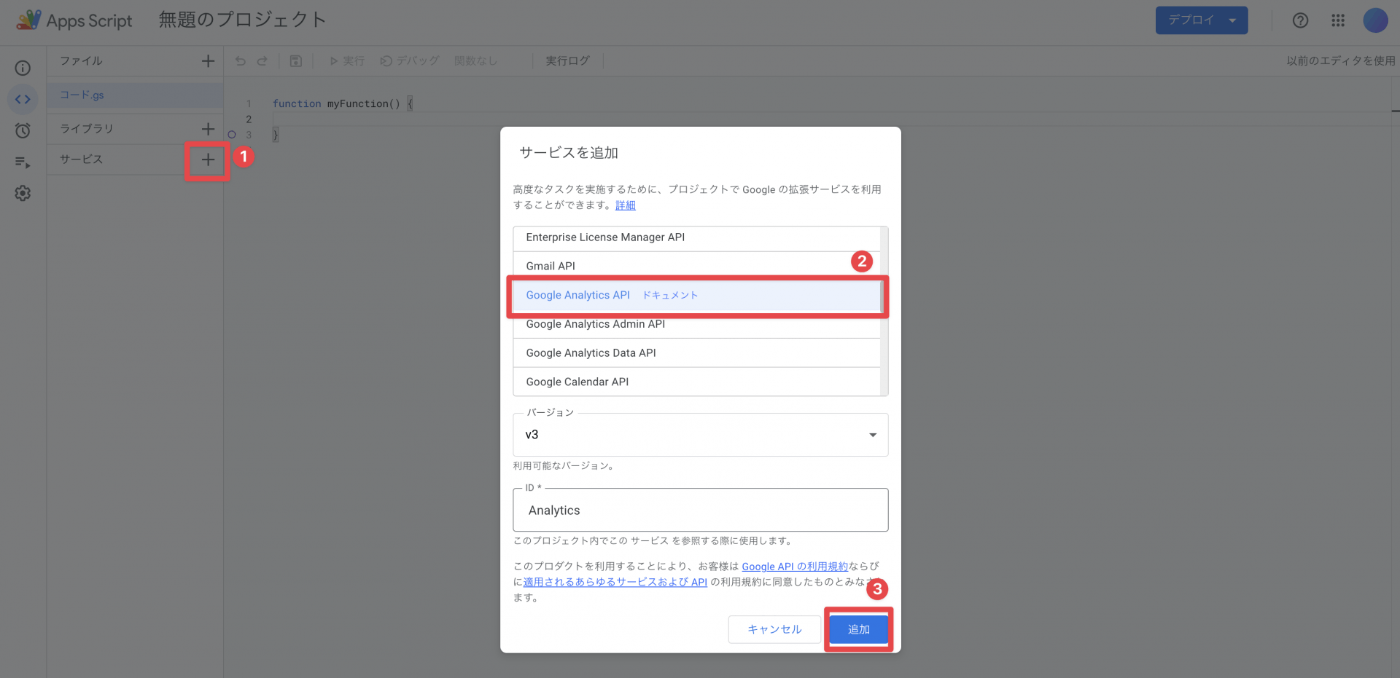The height and width of the screenshot is (678, 1400).
Task: Click the 無題のプロジェクト project title
Action: [243, 20]
